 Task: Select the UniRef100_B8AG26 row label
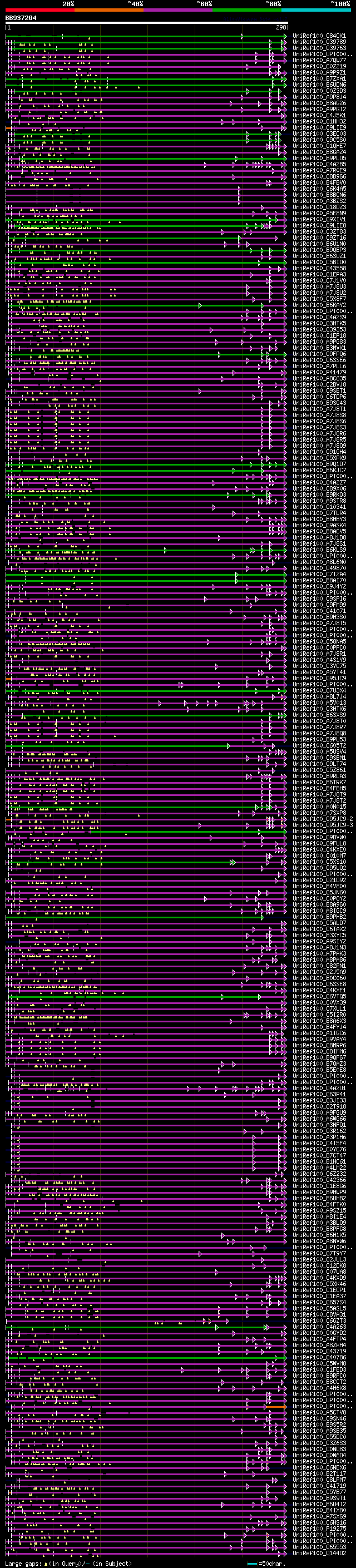[x=319, y=103]
